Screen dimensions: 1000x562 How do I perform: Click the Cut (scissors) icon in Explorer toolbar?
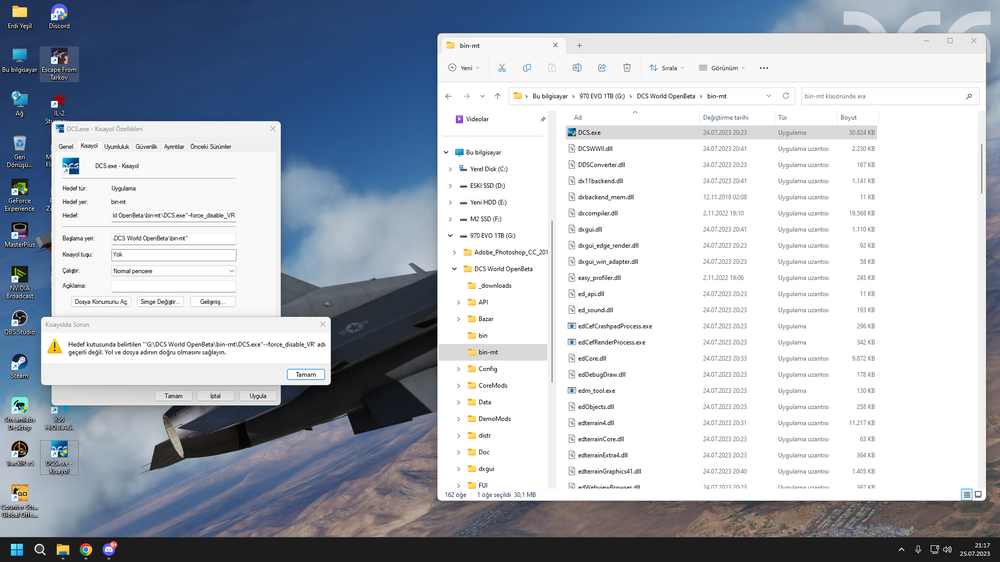pos(502,68)
